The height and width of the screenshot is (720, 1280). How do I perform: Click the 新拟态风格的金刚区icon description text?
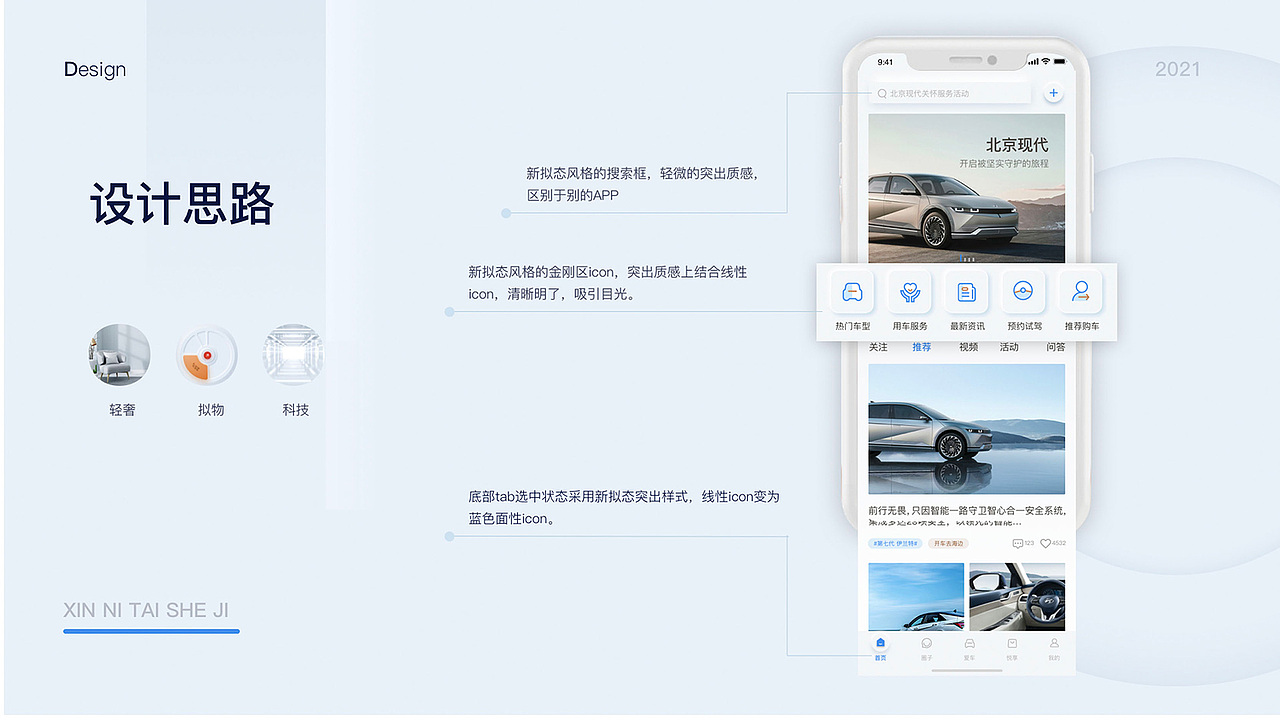pyautogui.click(x=608, y=283)
